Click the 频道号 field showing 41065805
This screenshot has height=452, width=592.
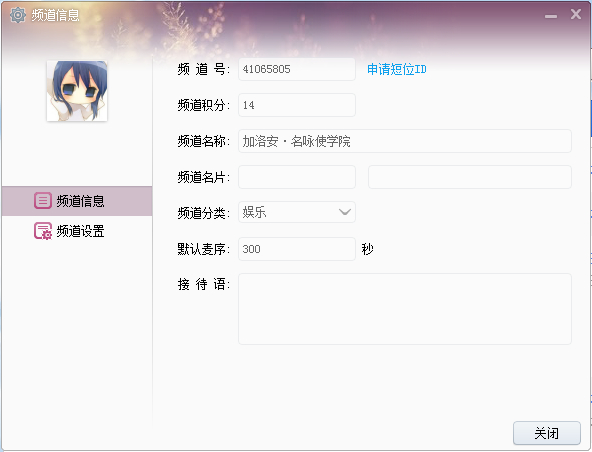[x=297, y=69]
